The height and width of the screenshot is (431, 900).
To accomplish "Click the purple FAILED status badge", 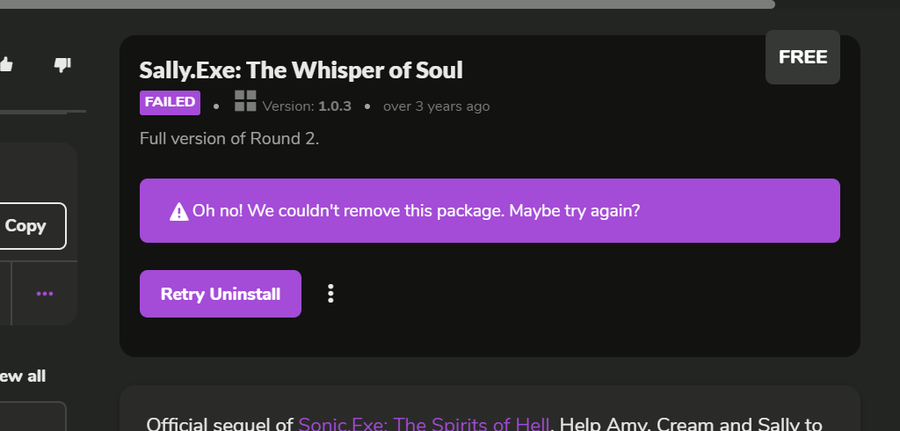I will 170,103.
